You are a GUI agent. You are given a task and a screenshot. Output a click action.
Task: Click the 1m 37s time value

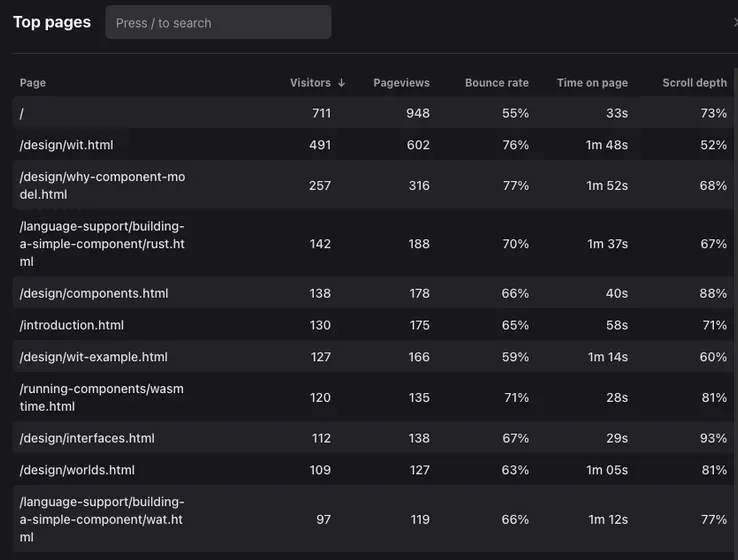tap(608, 244)
